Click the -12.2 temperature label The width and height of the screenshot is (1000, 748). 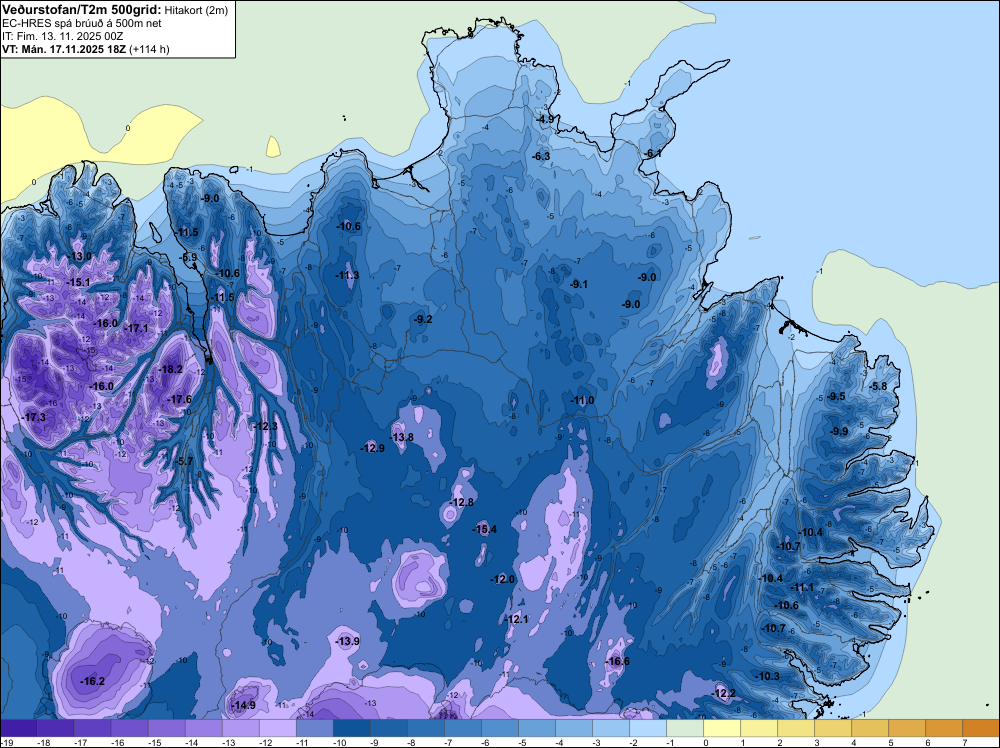(x=724, y=693)
